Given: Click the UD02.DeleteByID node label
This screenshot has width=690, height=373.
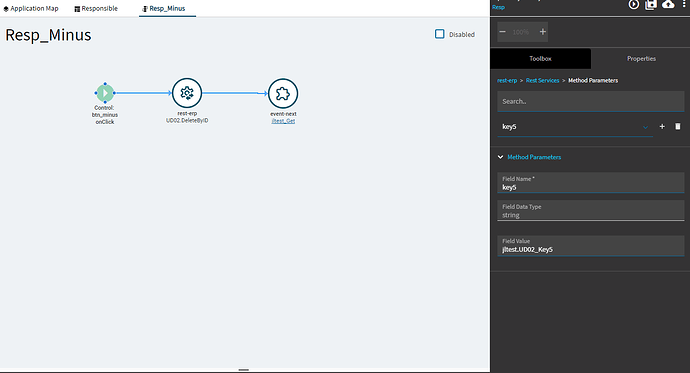Looking at the screenshot, I should (187, 121).
